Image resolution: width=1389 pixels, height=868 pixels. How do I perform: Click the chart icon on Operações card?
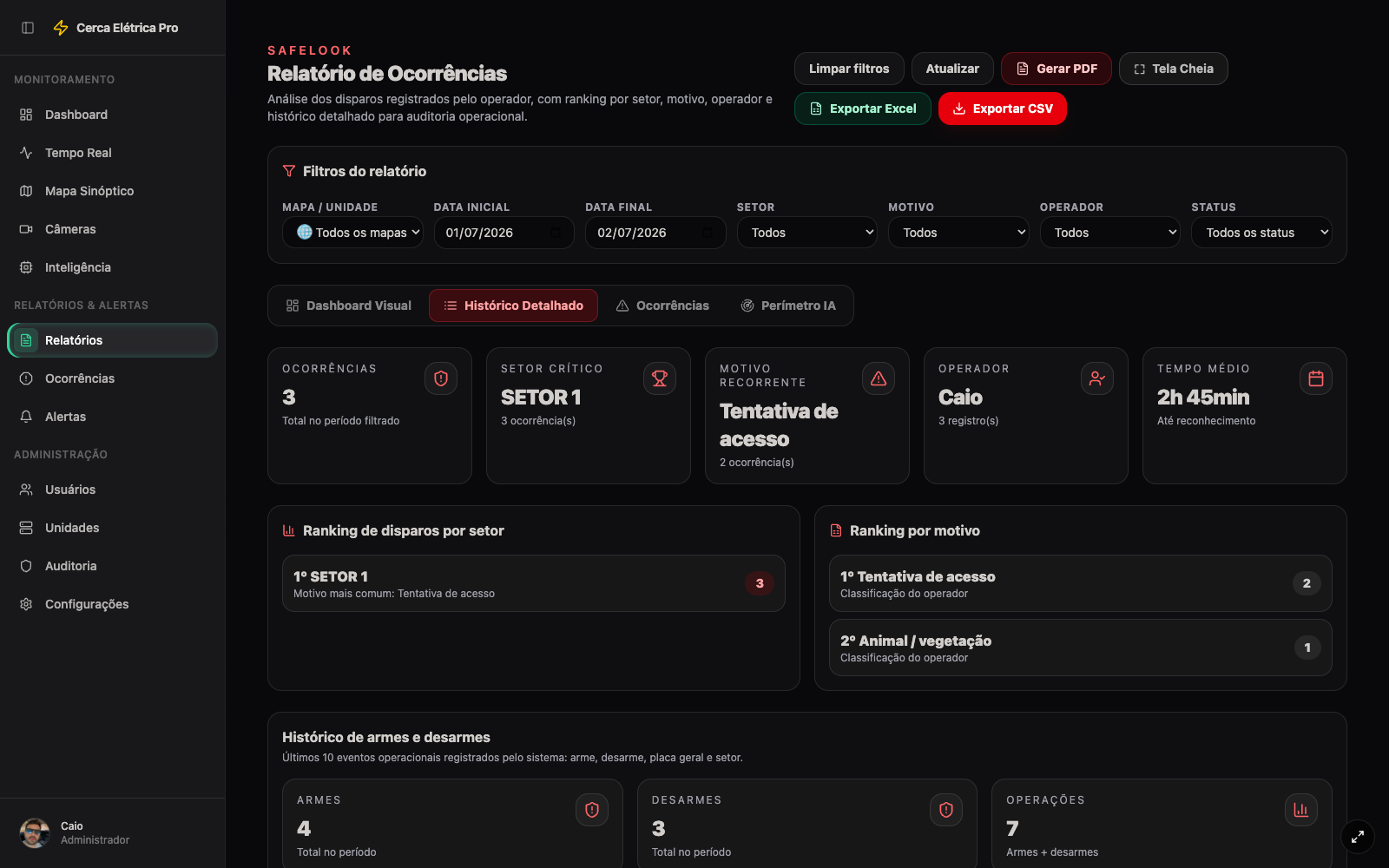(x=1301, y=810)
